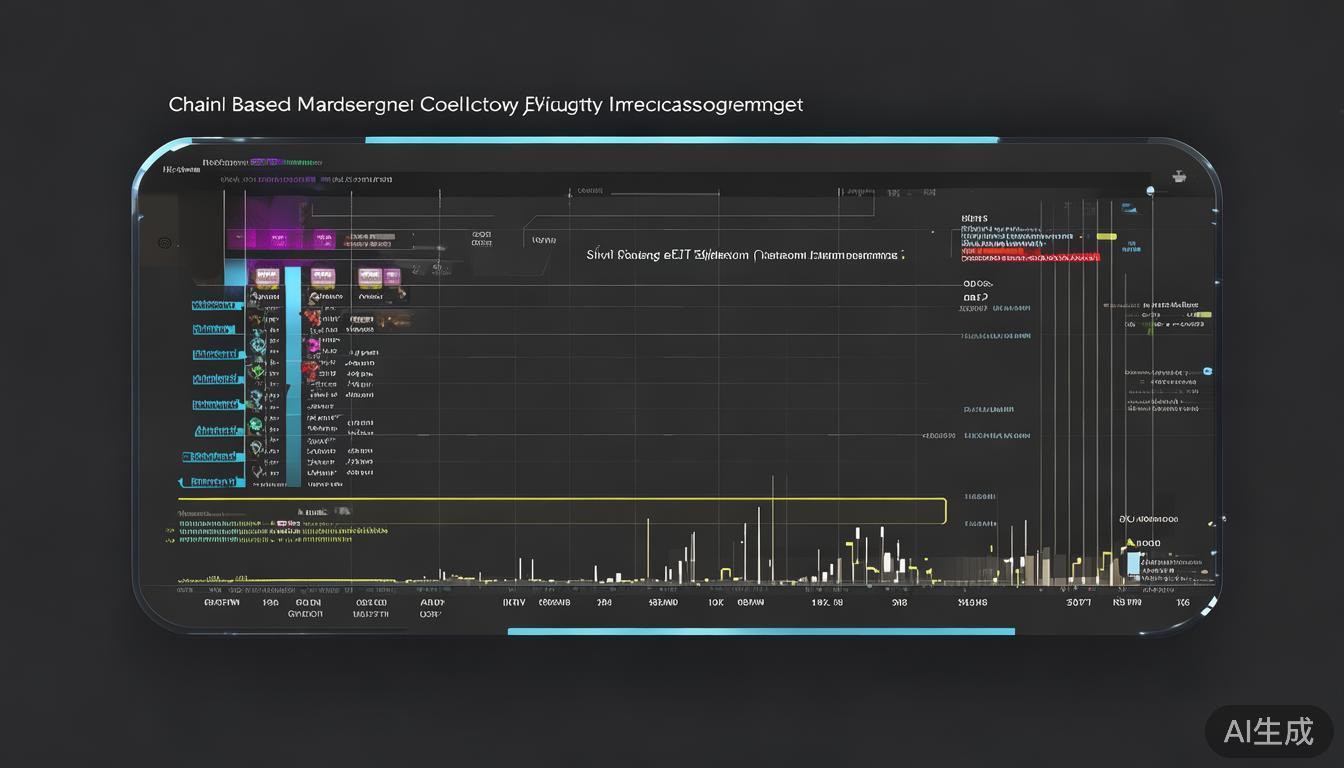Click the magenta icon in the second icon column
This screenshot has height=768, width=1344.
point(313,345)
